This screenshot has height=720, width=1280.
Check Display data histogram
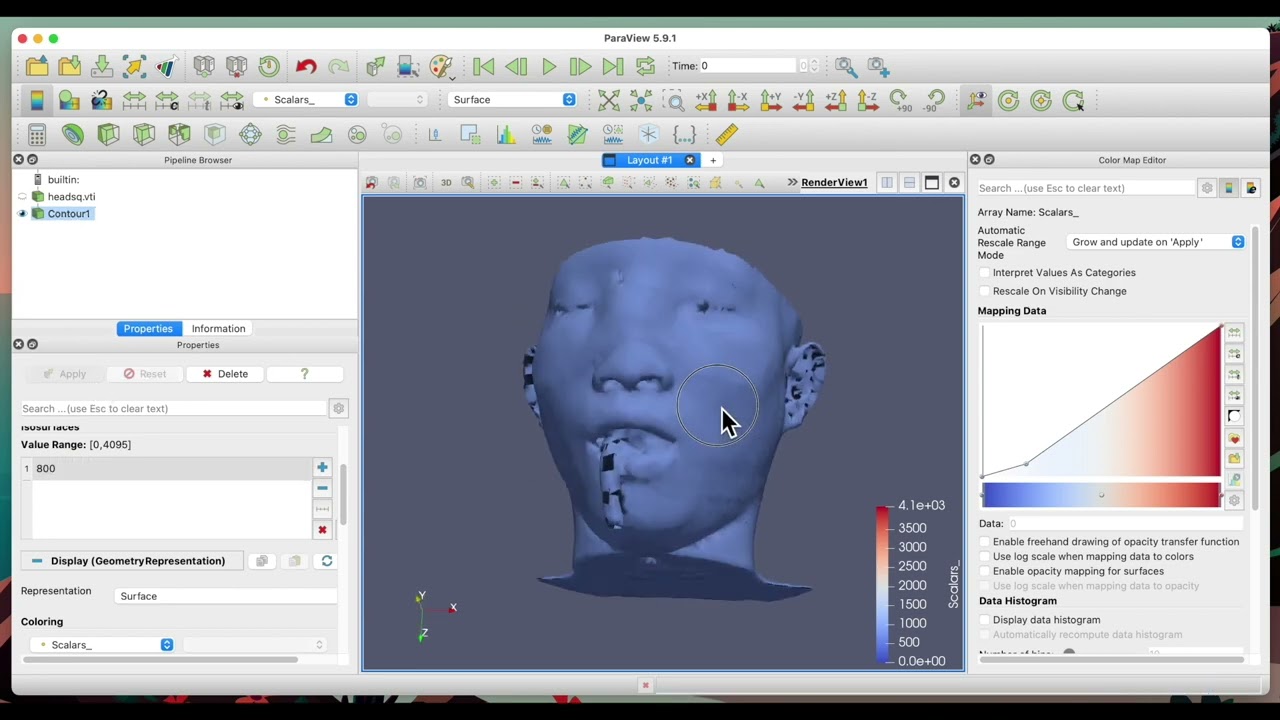click(x=985, y=620)
